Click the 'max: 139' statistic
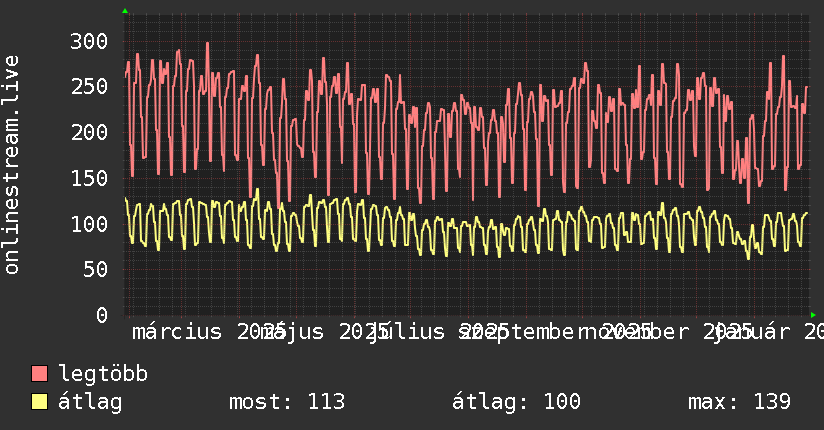The height and width of the screenshot is (430, 824). [x=739, y=402]
